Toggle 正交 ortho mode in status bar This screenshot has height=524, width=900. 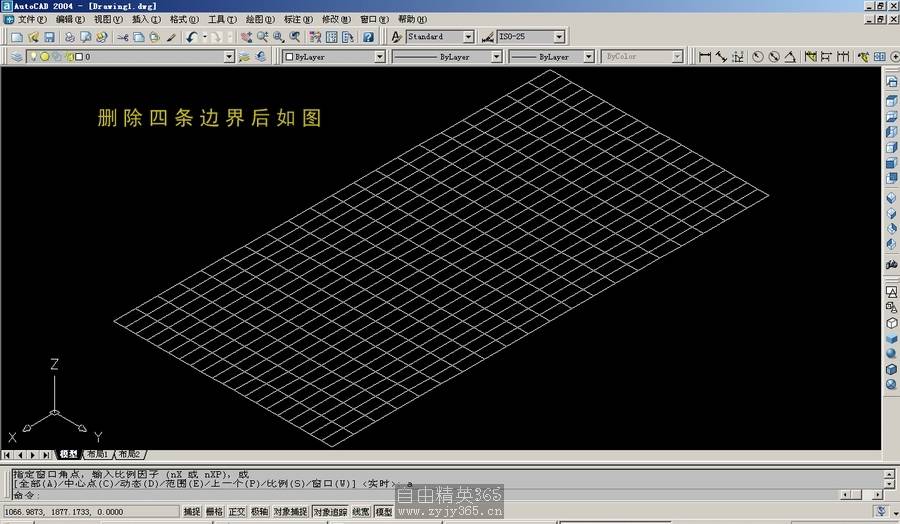[237, 511]
